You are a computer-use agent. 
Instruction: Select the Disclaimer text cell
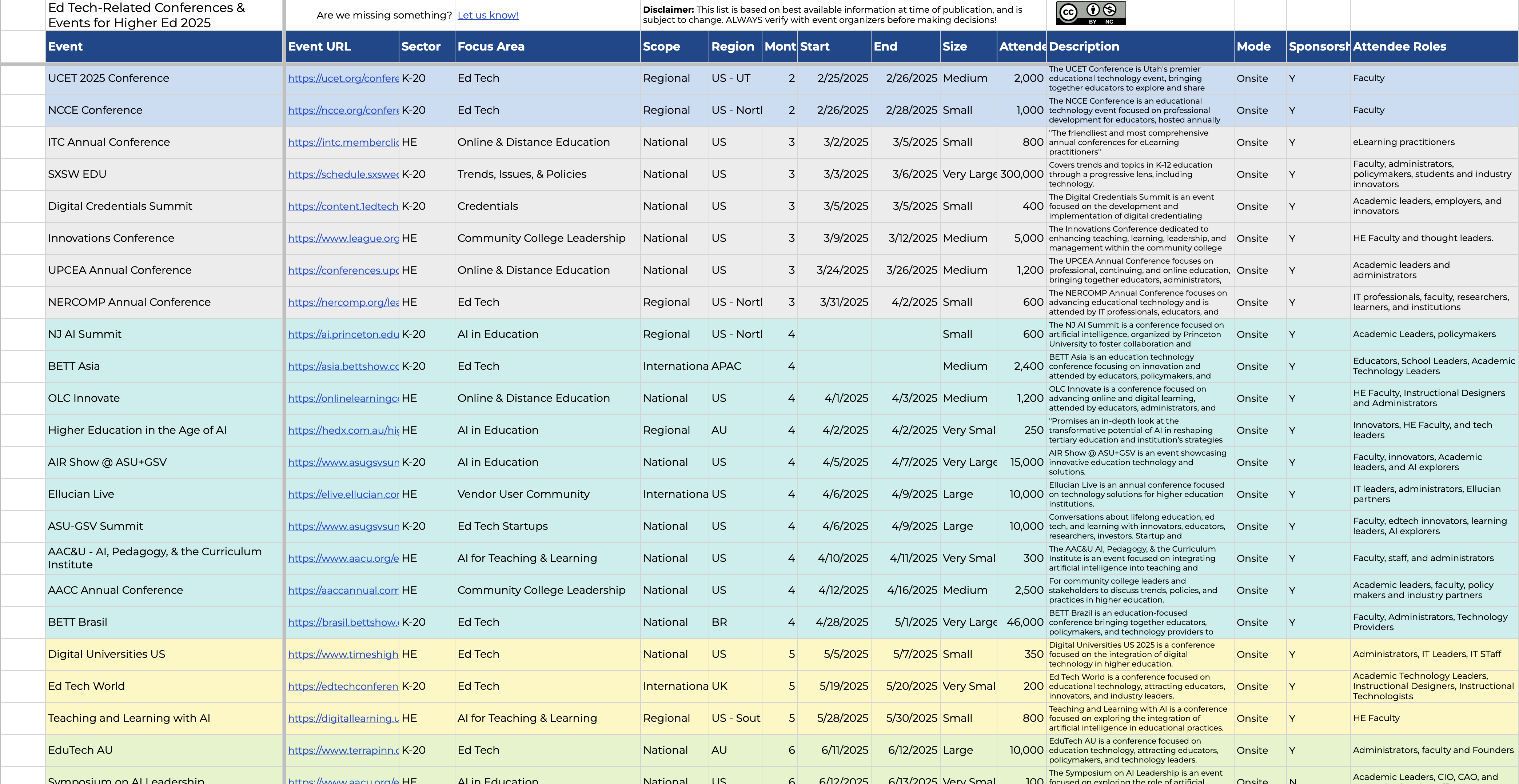(843, 15)
